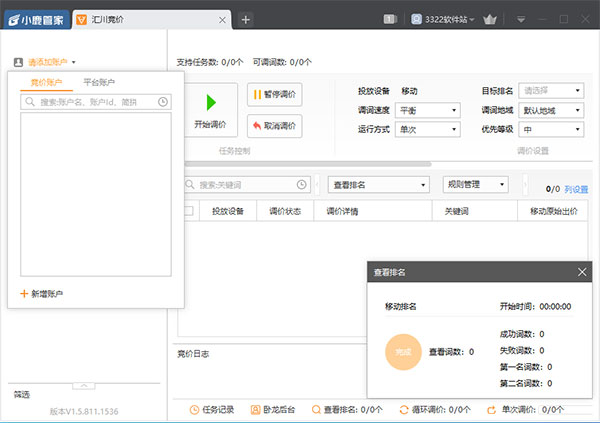Click the 循环调价 refresh icon in status bar
600x423 pixels.
click(403, 410)
